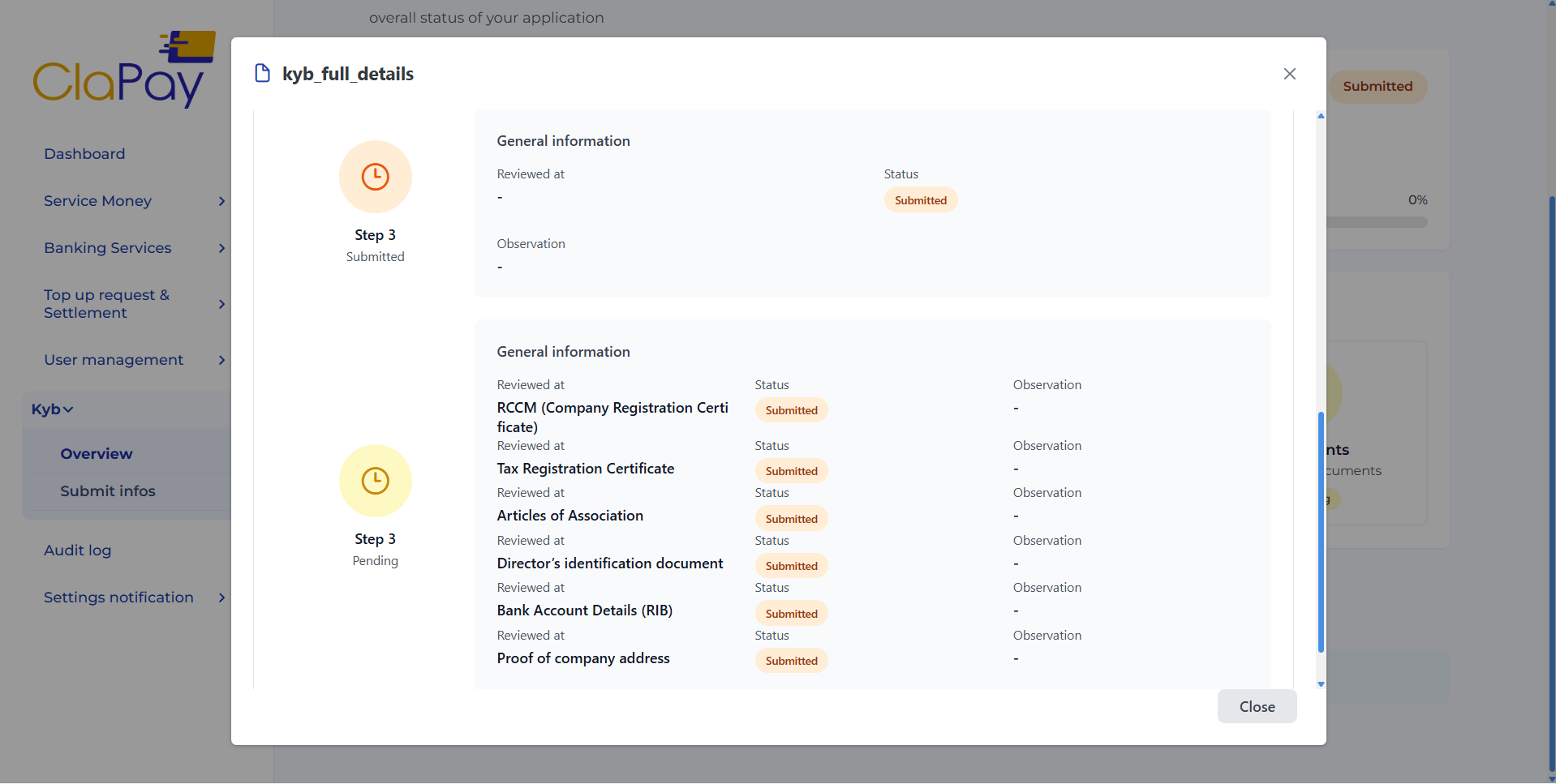Viewport: 1556px width, 784px height.
Task: Click the document icon beside kyb_full_details
Action: [262, 74]
